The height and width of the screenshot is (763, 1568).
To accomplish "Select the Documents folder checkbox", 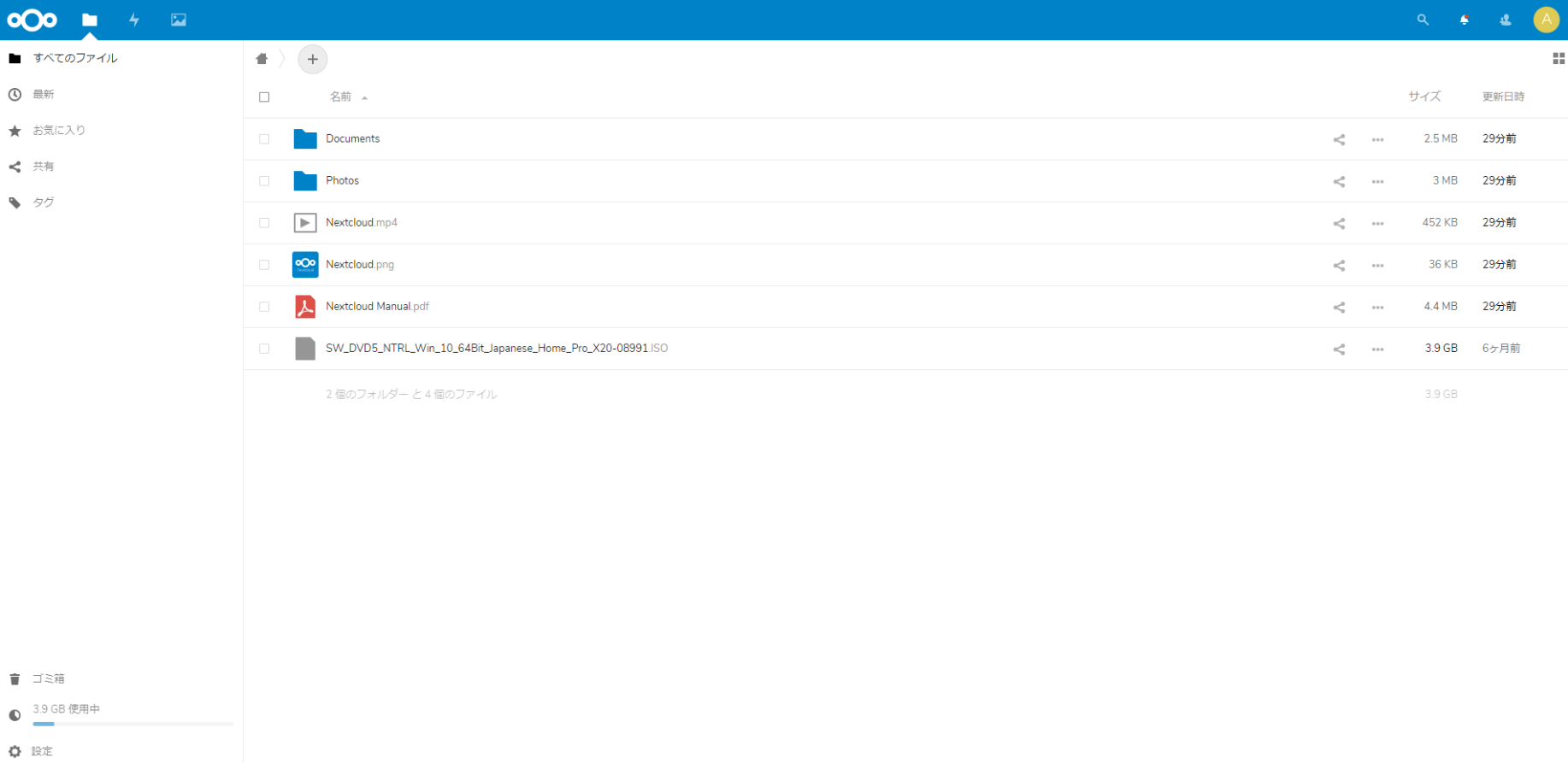I will (x=264, y=139).
